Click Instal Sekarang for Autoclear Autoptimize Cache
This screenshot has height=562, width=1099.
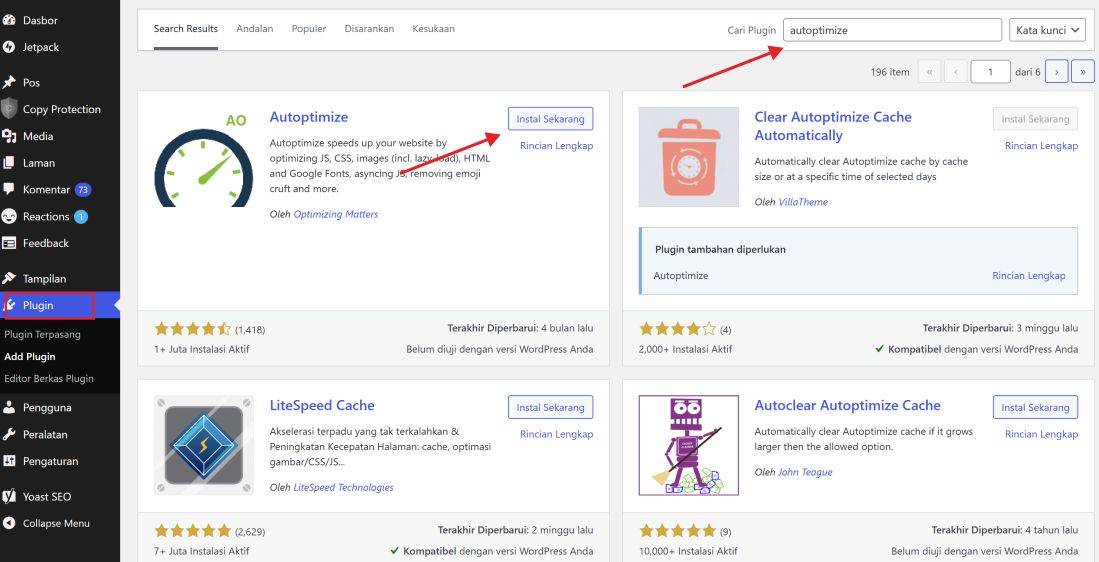1035,407
